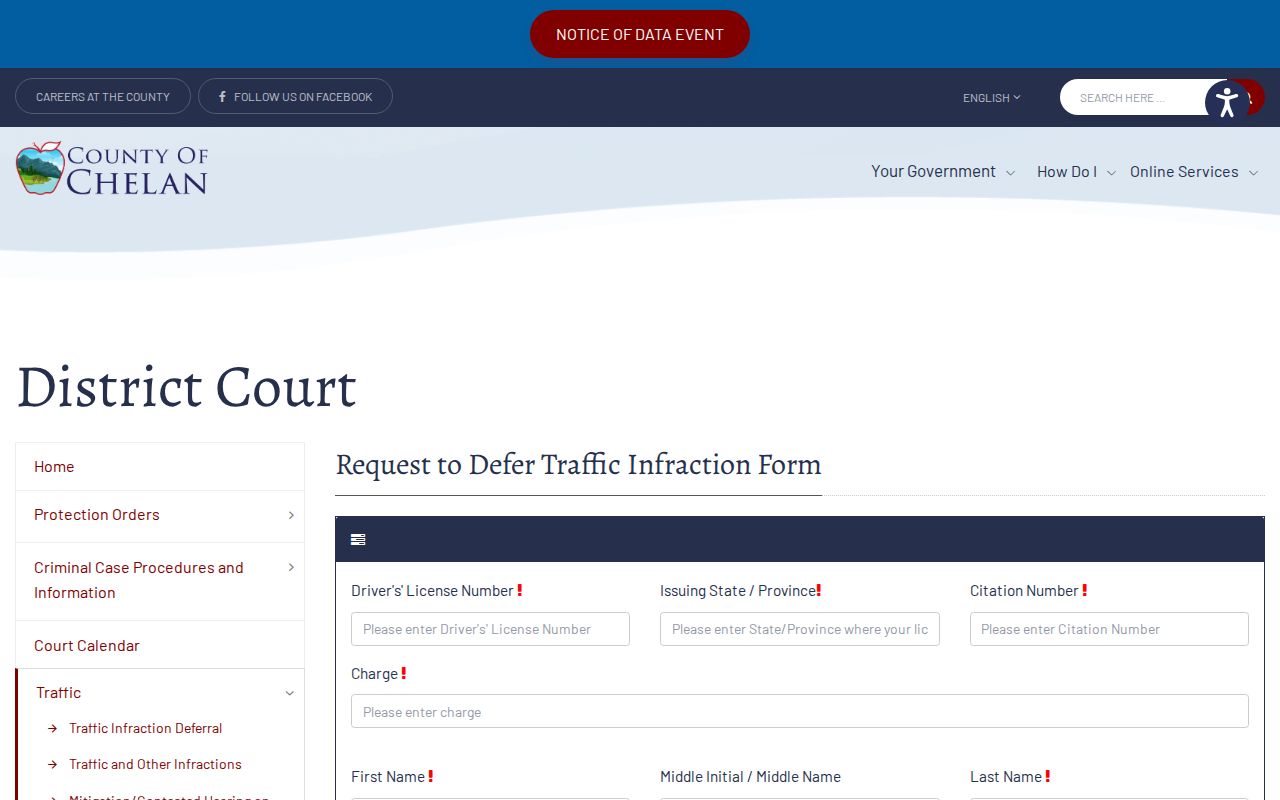Click the form header list icon
The height and width of the screenshot is (800, 1280).
pyautogui.click(x=358, y=540)
